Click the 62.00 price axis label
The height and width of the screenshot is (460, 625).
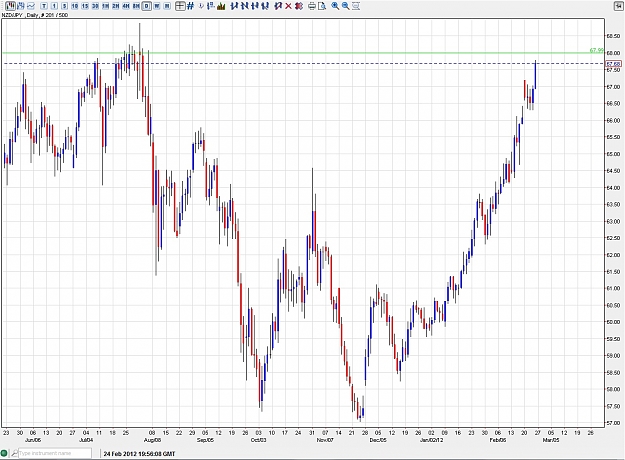pyautogui.click(x=613, y=255)
